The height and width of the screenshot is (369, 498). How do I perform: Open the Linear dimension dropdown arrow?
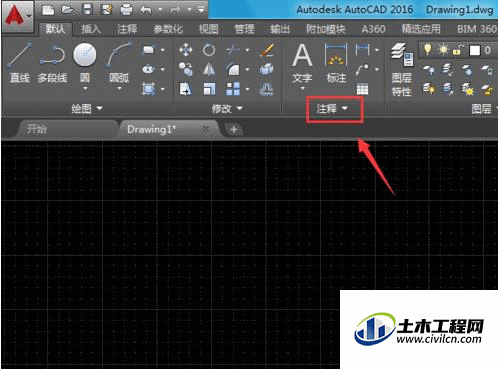(x=377, y=50)
